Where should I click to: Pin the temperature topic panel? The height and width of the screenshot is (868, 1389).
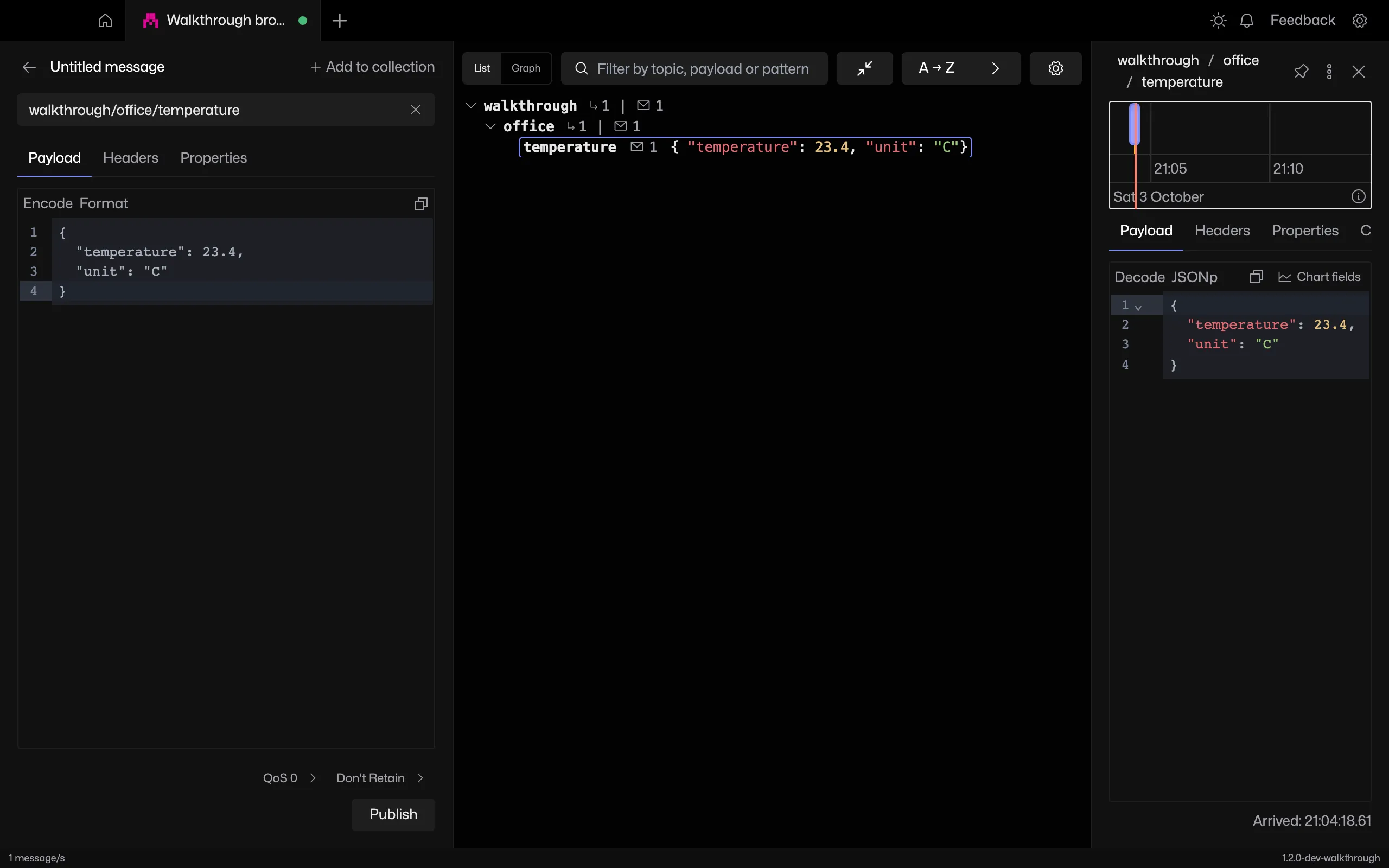point(1301,71)
